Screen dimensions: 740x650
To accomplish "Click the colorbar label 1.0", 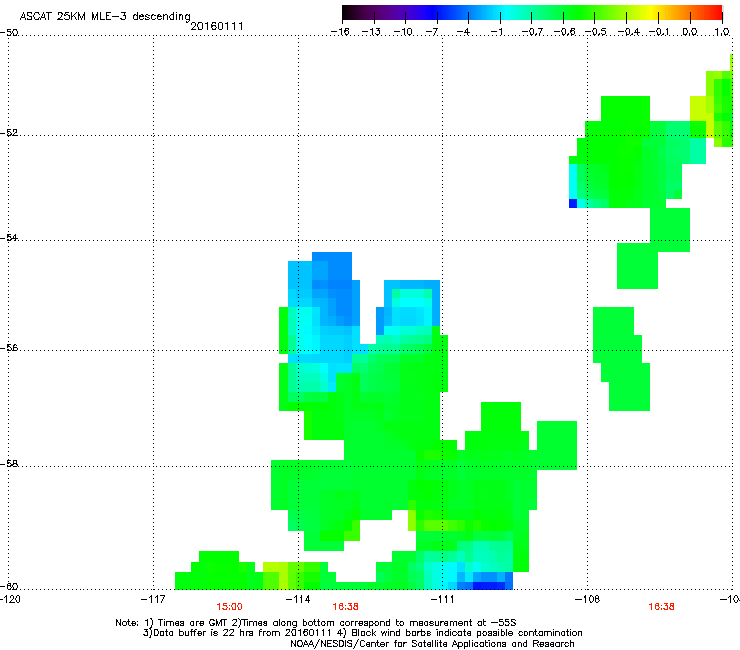I will 722,32.
